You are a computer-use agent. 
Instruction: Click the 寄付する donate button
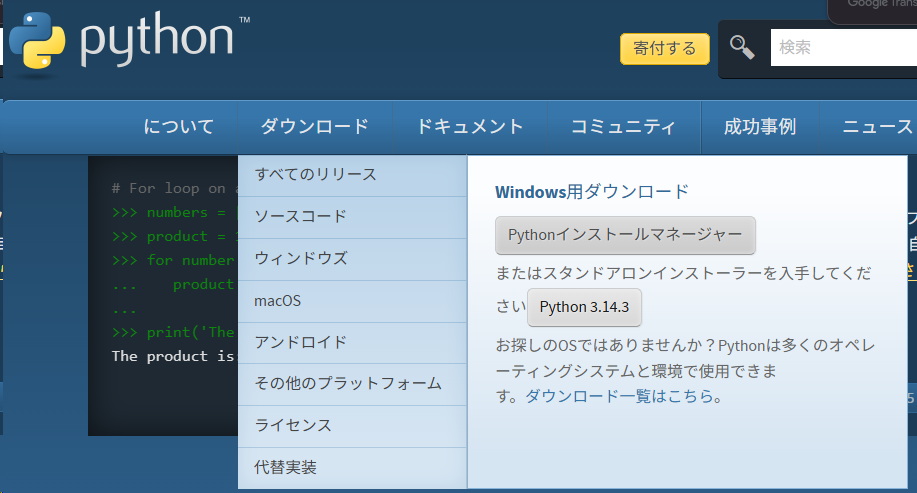tap(665, 48)
